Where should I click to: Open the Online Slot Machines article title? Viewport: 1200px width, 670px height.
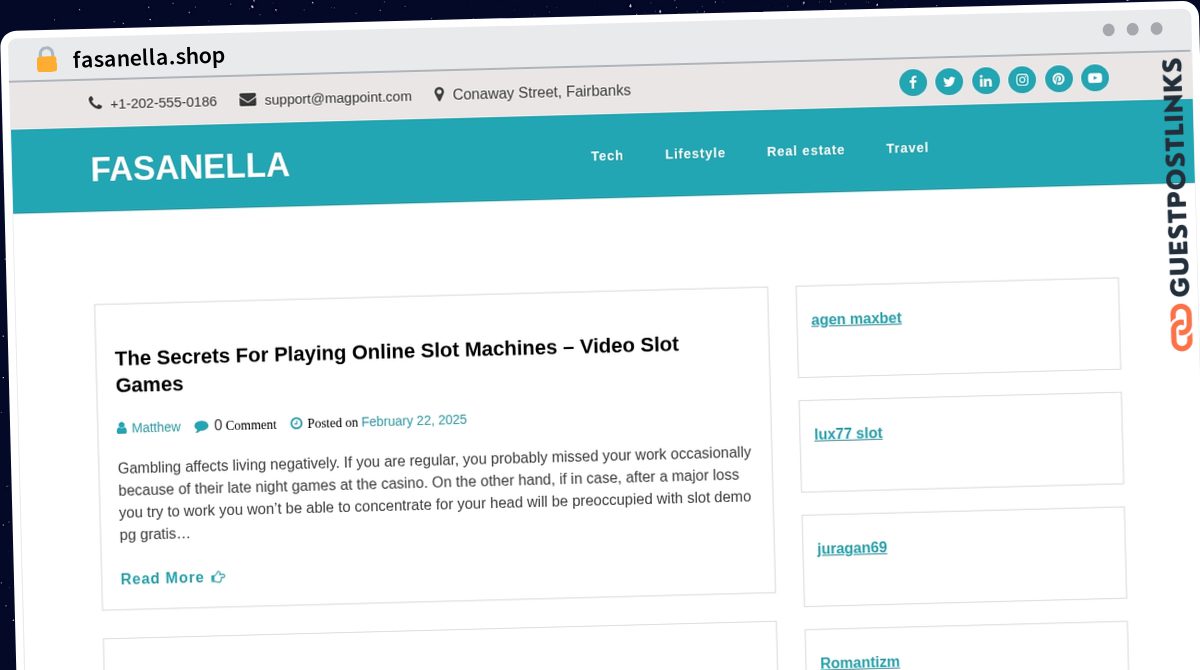pos(397,364)
